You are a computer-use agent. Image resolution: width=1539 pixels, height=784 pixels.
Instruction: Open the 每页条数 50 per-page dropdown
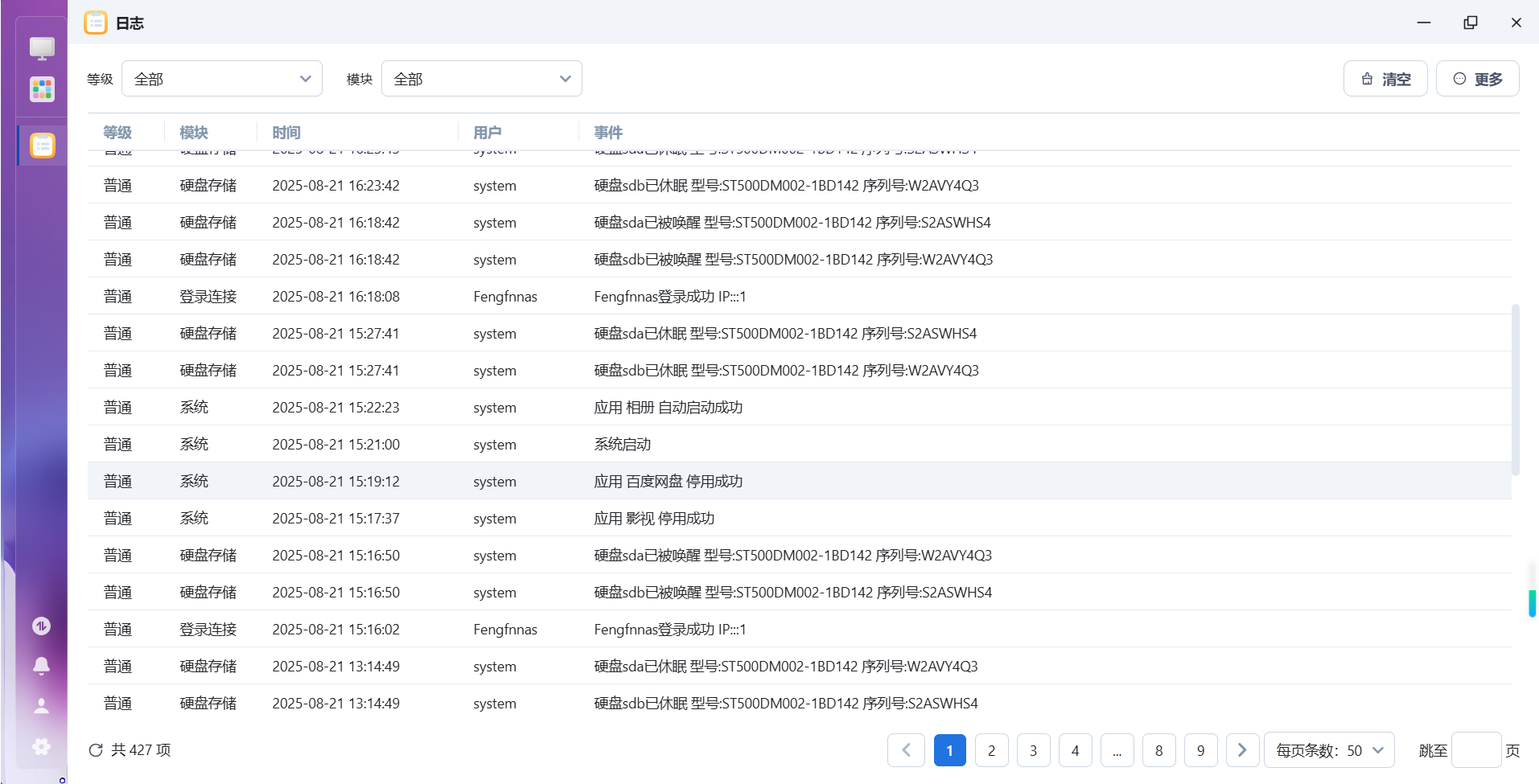pyautogui.click(x=1329, y=750)
